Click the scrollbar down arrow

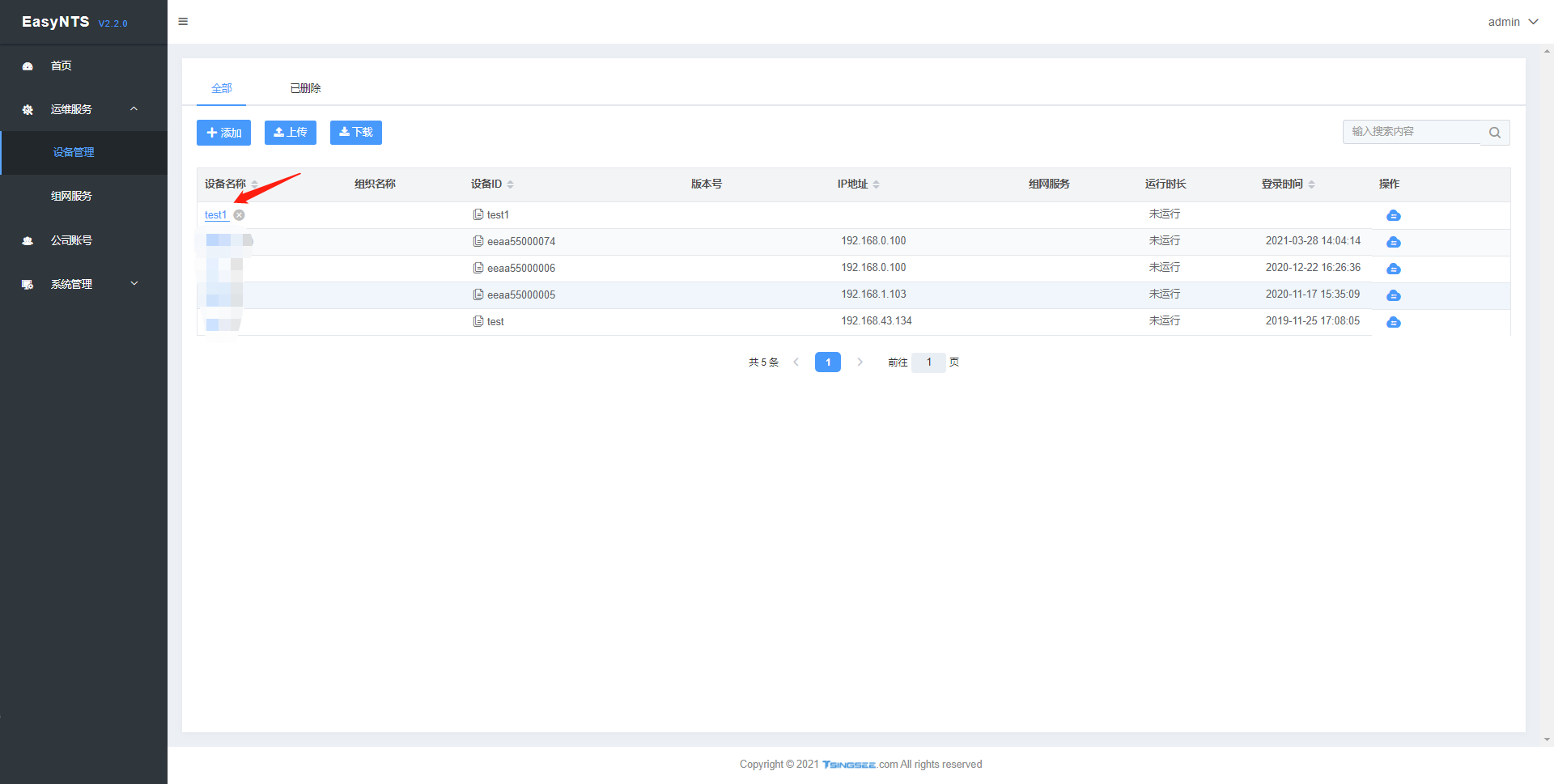pyautogui.click(x=1547, y=740)
